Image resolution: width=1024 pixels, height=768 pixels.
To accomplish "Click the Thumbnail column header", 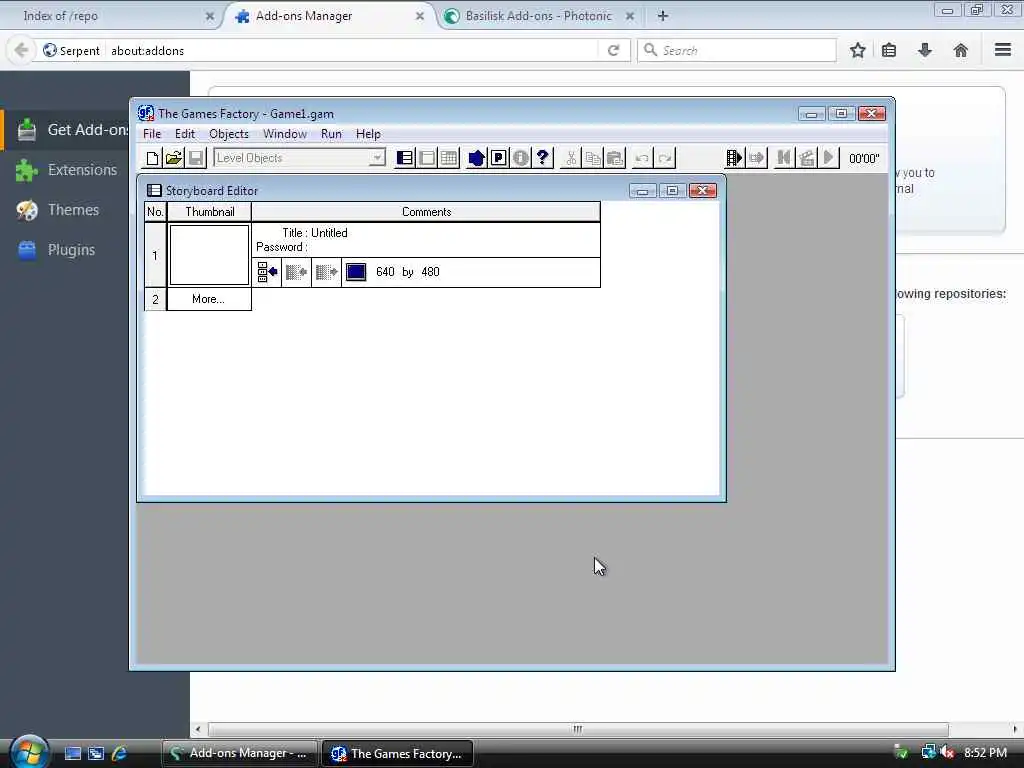I will 209,212.
